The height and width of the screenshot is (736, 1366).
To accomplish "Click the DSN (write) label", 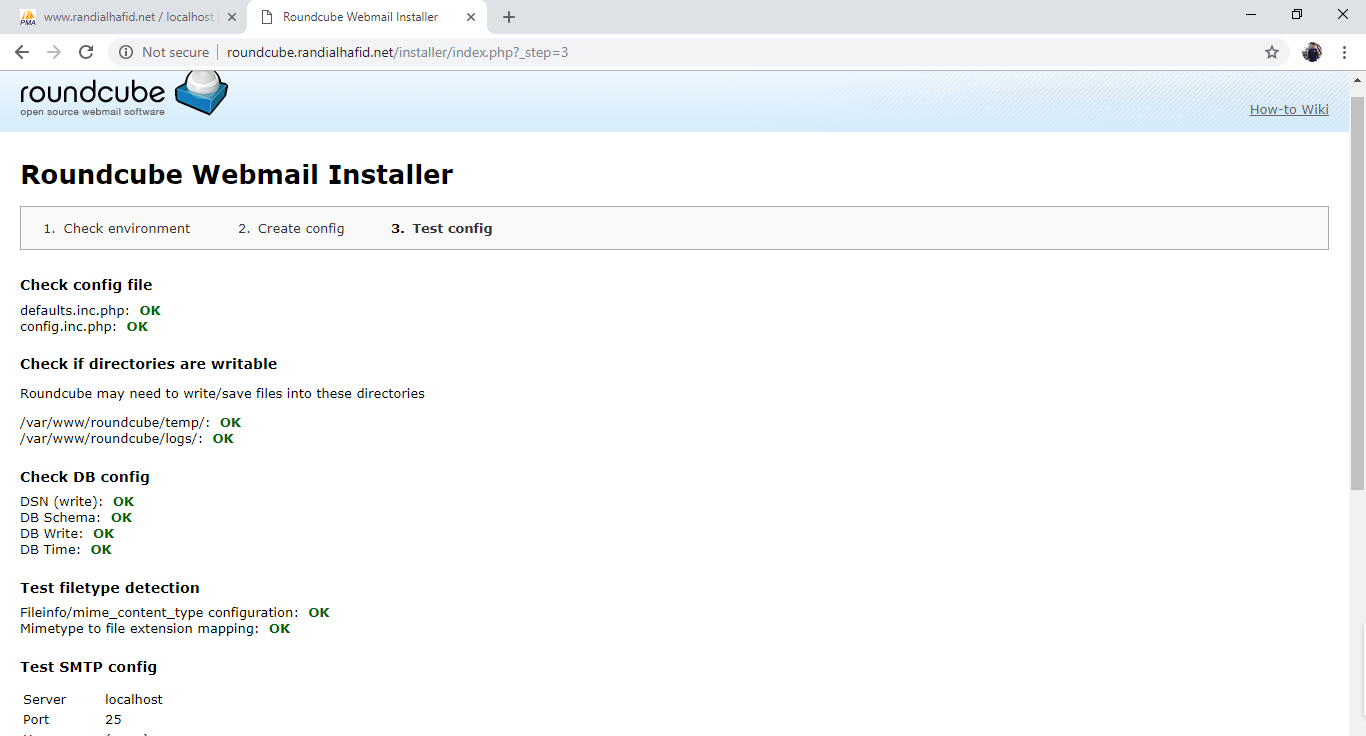I will click(x=62, y=502).
